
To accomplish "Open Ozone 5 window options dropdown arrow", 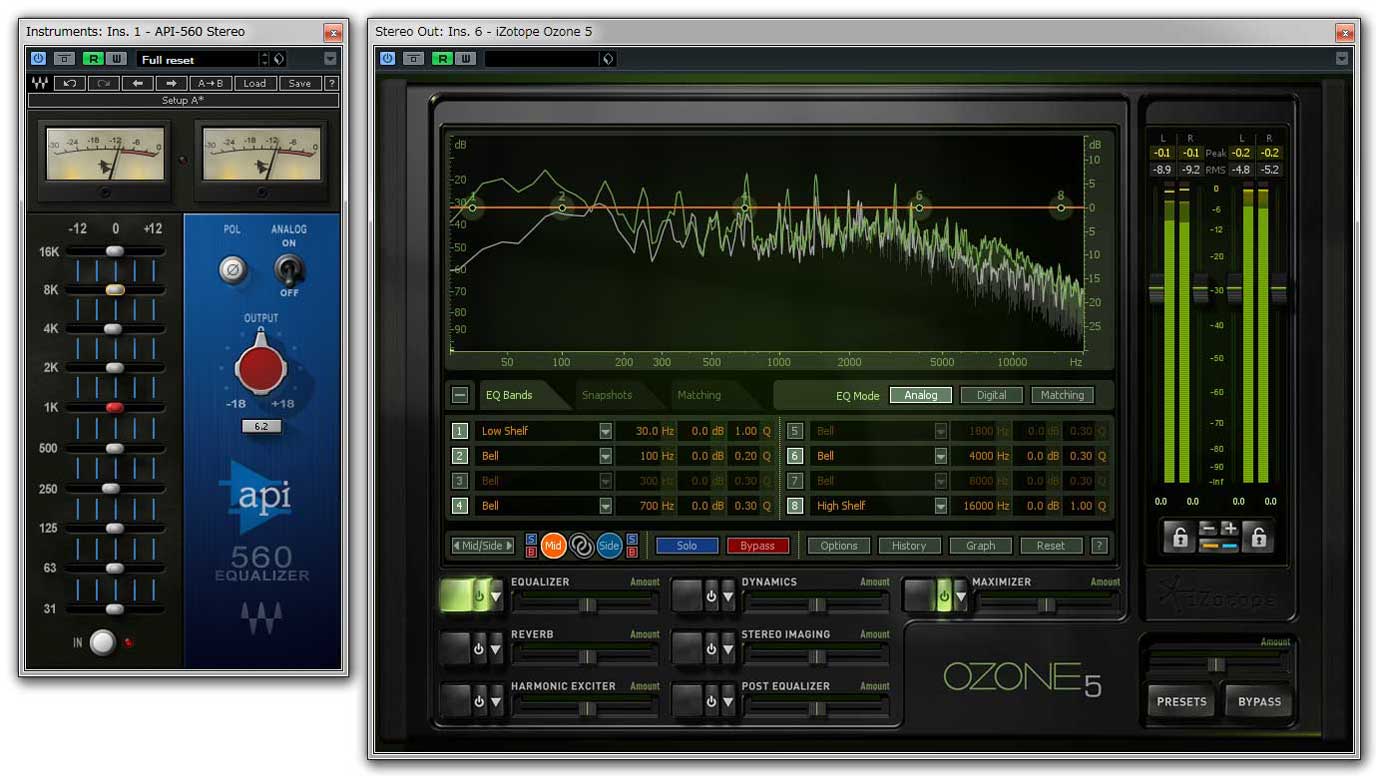I will pos(1342,59).
